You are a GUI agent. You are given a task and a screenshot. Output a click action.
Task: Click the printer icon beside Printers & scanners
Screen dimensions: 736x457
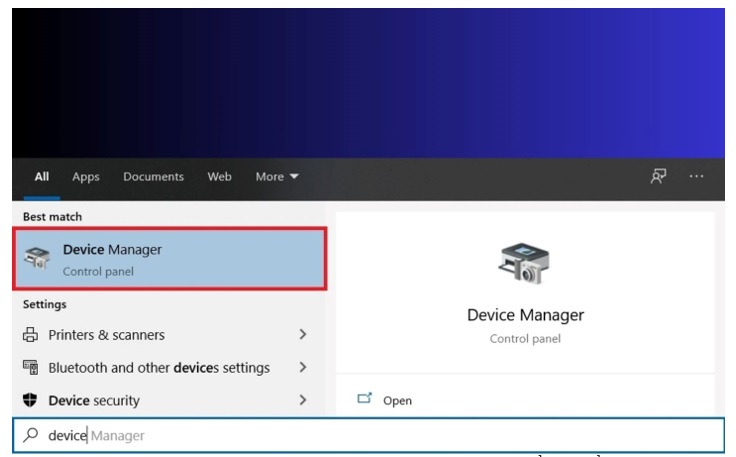click(x=30, y=335)
